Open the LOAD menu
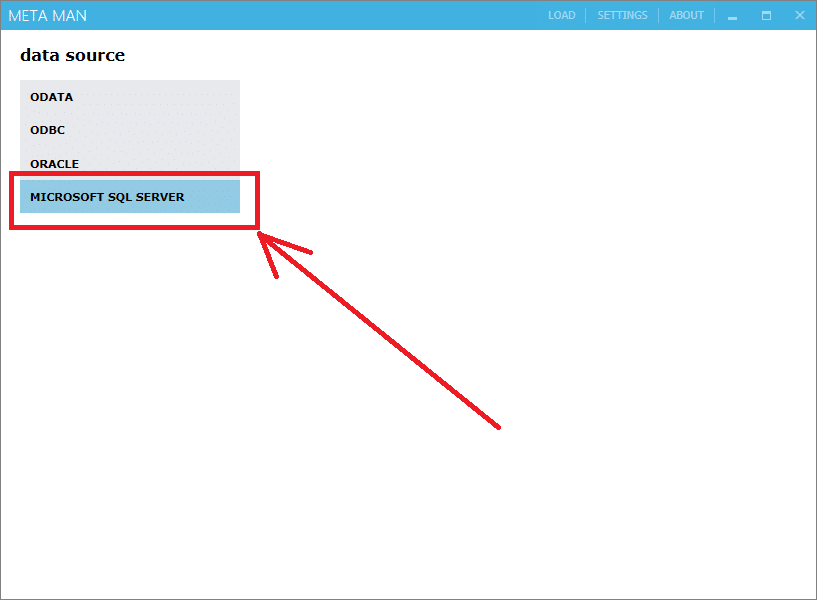This screenshot has height=600, width=817. [562, 15]
